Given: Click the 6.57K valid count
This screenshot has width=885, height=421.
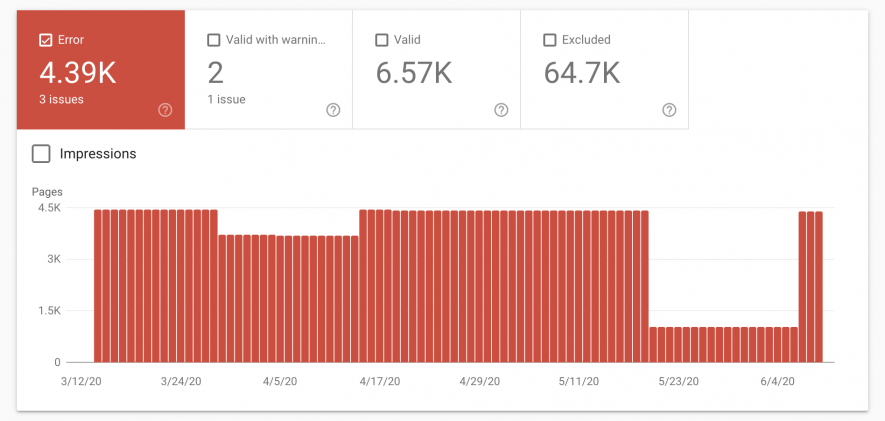Looking at the screenshot, I should coord(411,72).
